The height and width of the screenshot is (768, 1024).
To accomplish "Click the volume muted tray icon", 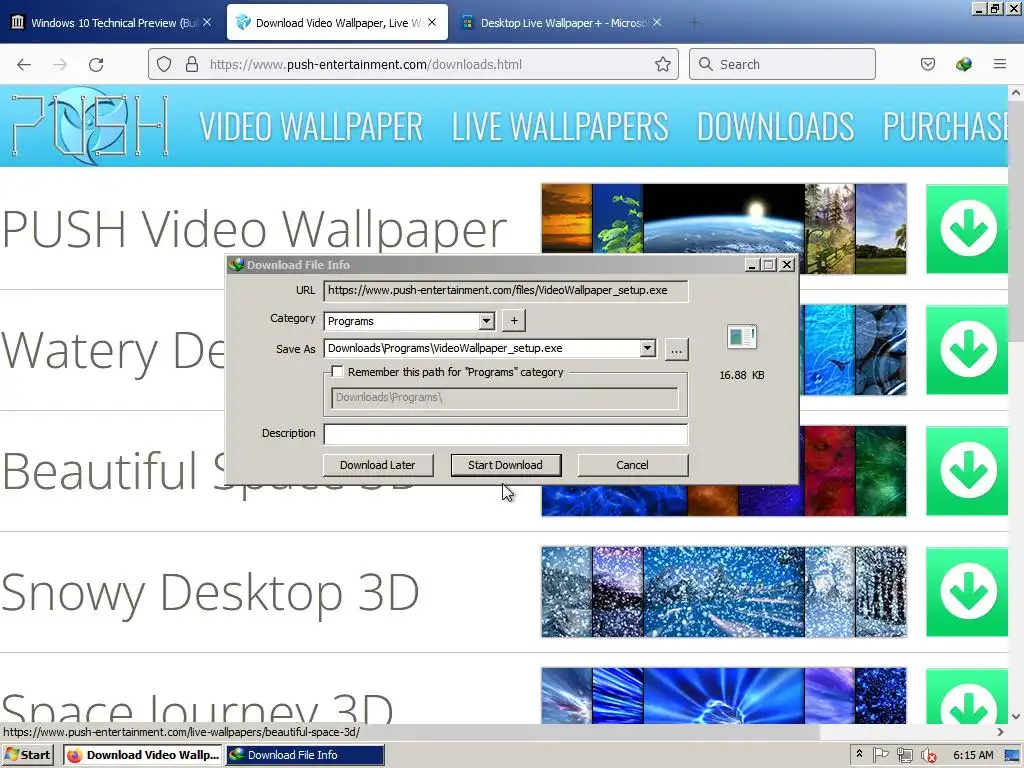I will click(x=929, y=755).
